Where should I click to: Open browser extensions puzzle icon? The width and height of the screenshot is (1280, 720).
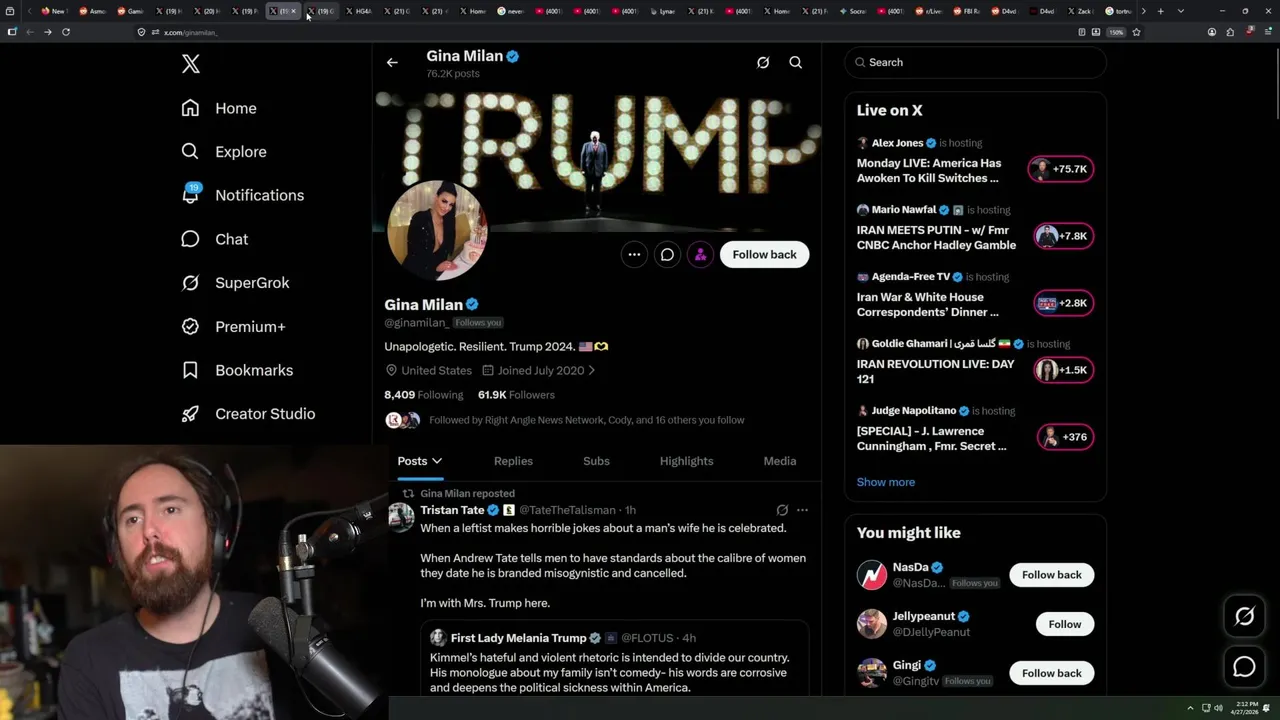(x=1230, y=32)
